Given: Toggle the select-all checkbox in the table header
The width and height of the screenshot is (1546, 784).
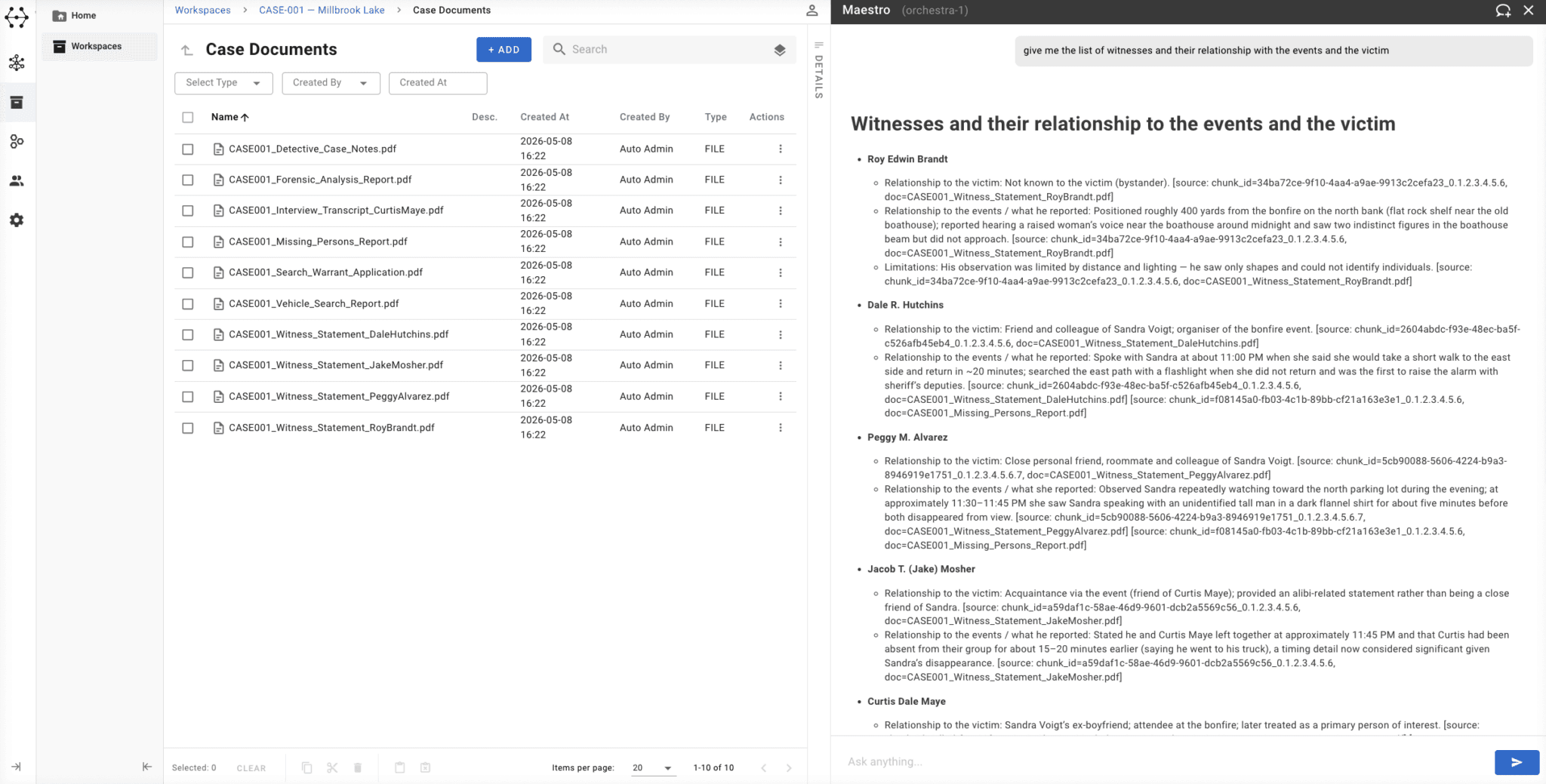Looking at the screenshot, I should pos(188,118).
